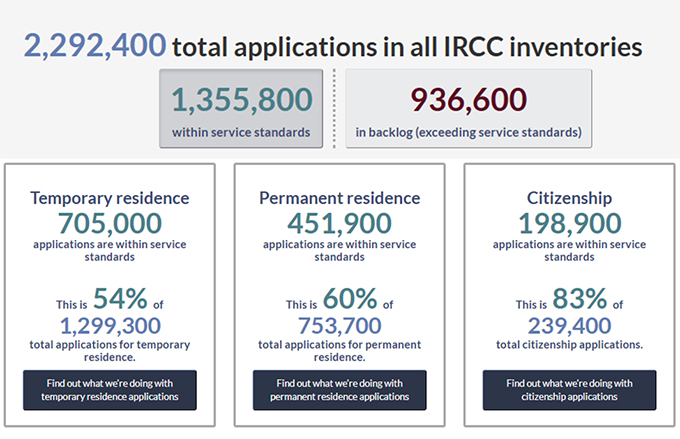The width and height of the screenshot is (680, 439).
Task: Click the 451,900 figure
Action: 340,223
